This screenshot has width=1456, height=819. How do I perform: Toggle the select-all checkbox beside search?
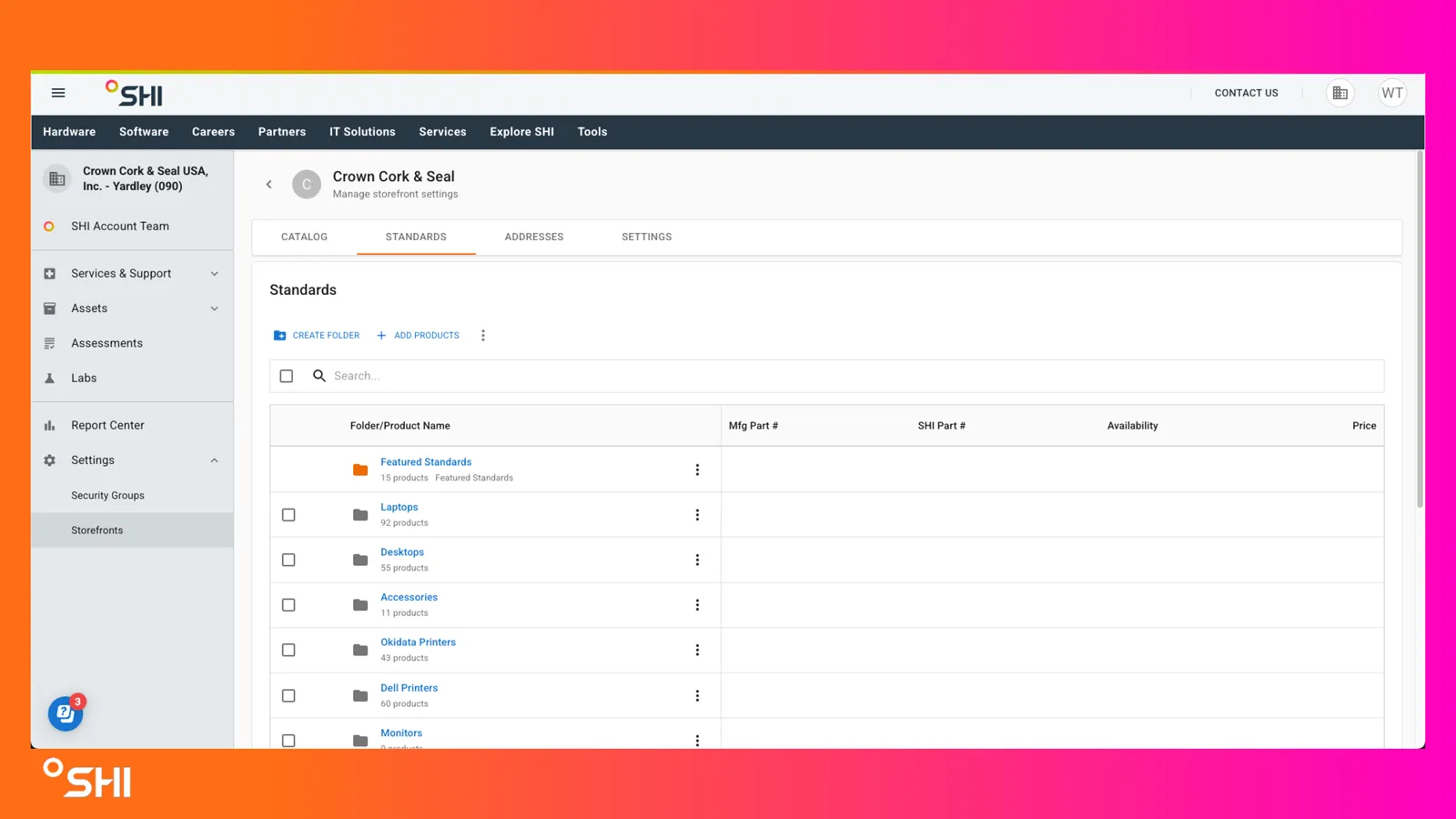287,376
